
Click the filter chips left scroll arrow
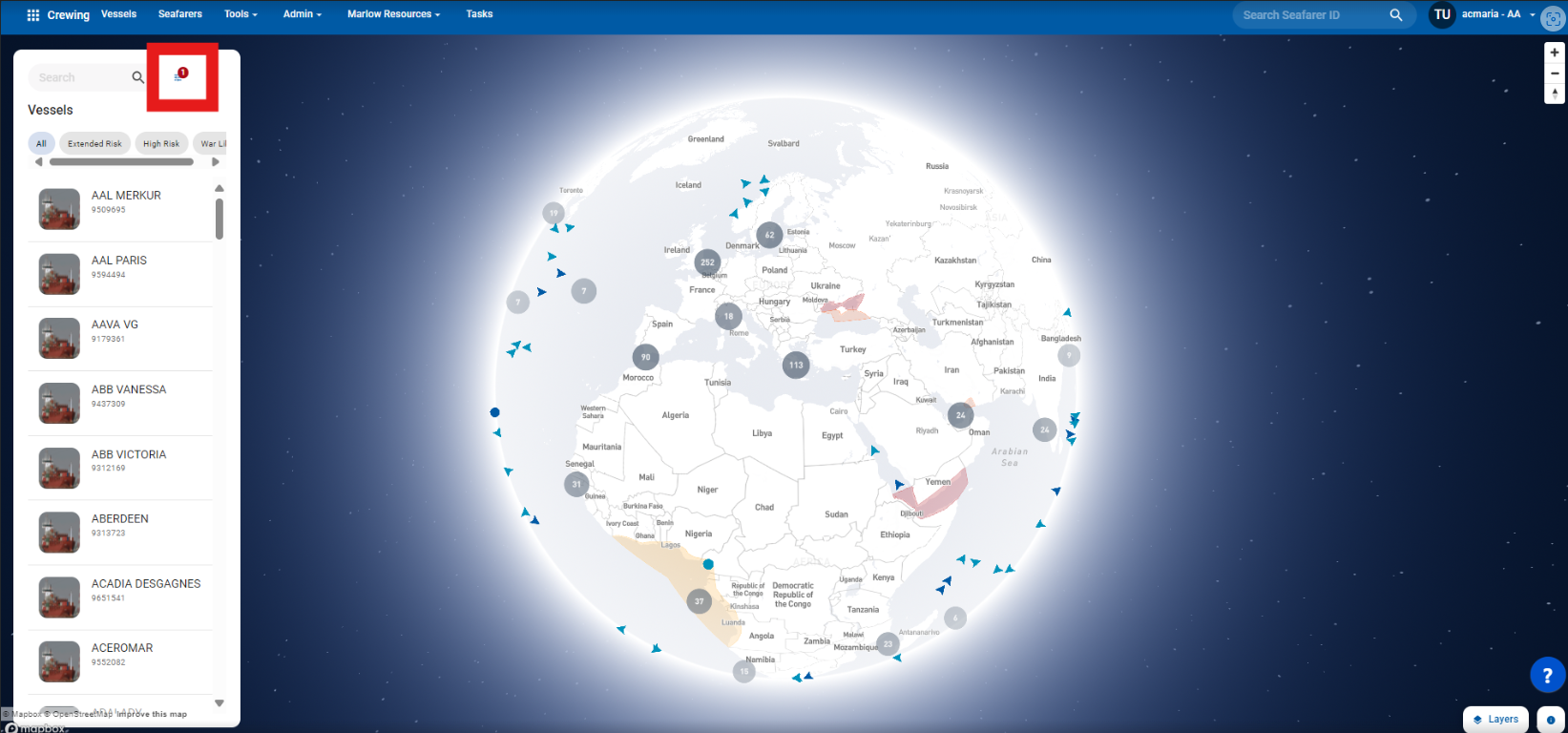[39, 162]
